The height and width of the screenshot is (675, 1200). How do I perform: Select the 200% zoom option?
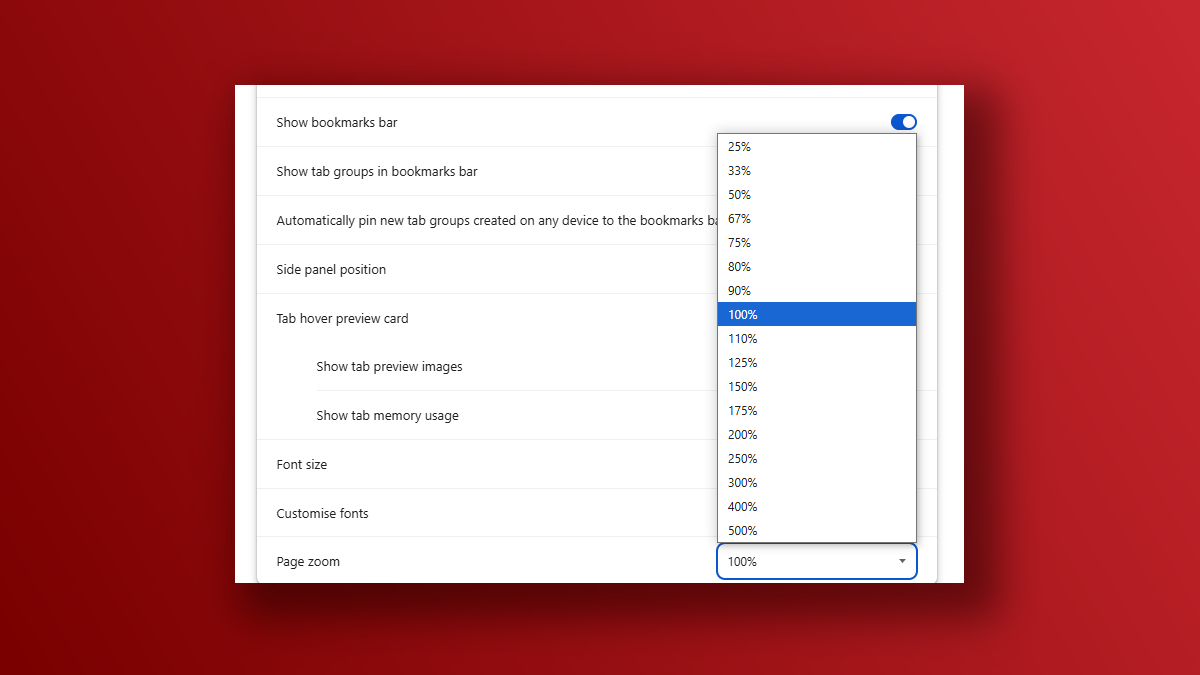(816, 435)
